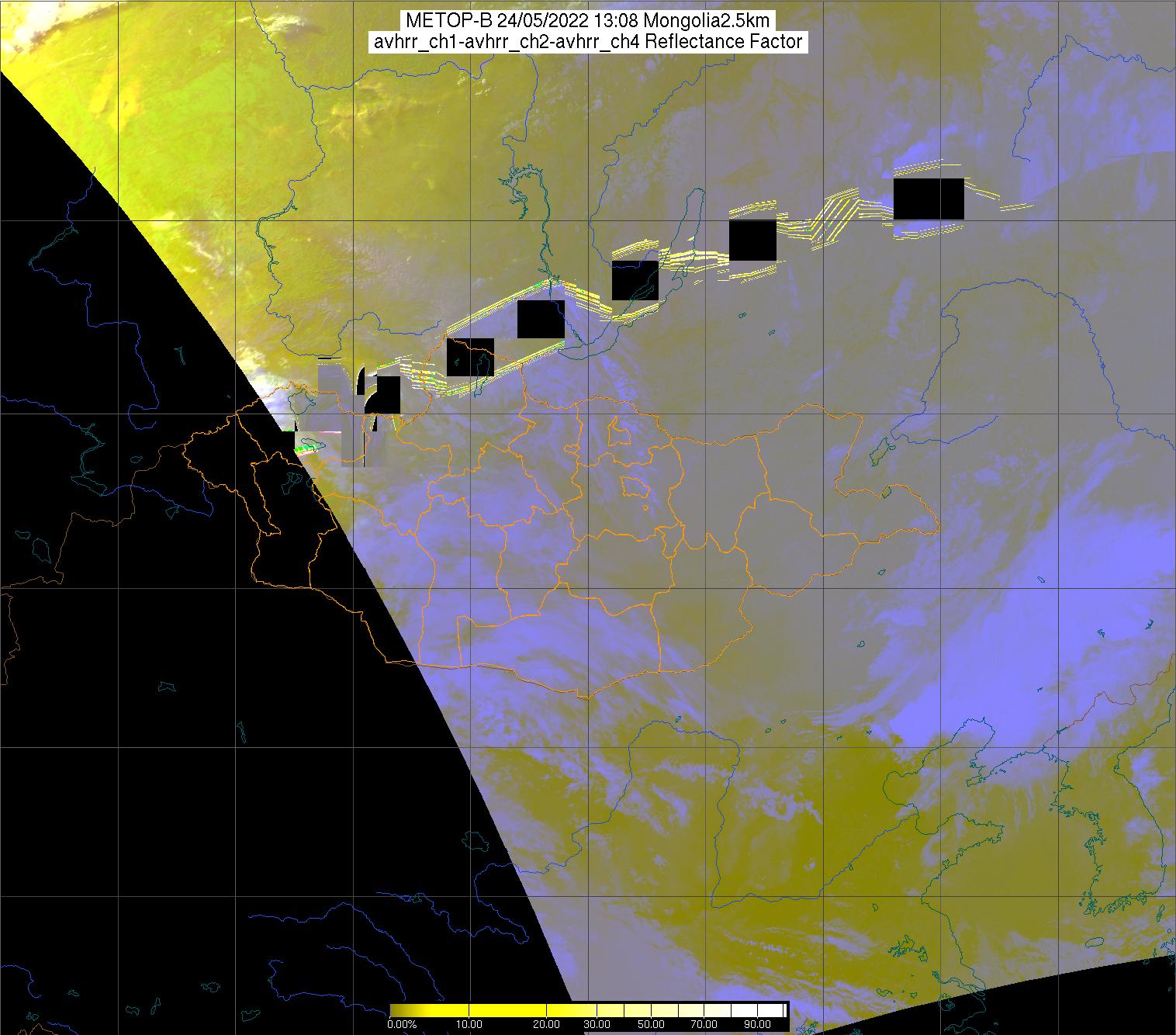Click the 10.00 color bar label
Viewport: 1176px width, 1035px height.
click(470, 1025)
